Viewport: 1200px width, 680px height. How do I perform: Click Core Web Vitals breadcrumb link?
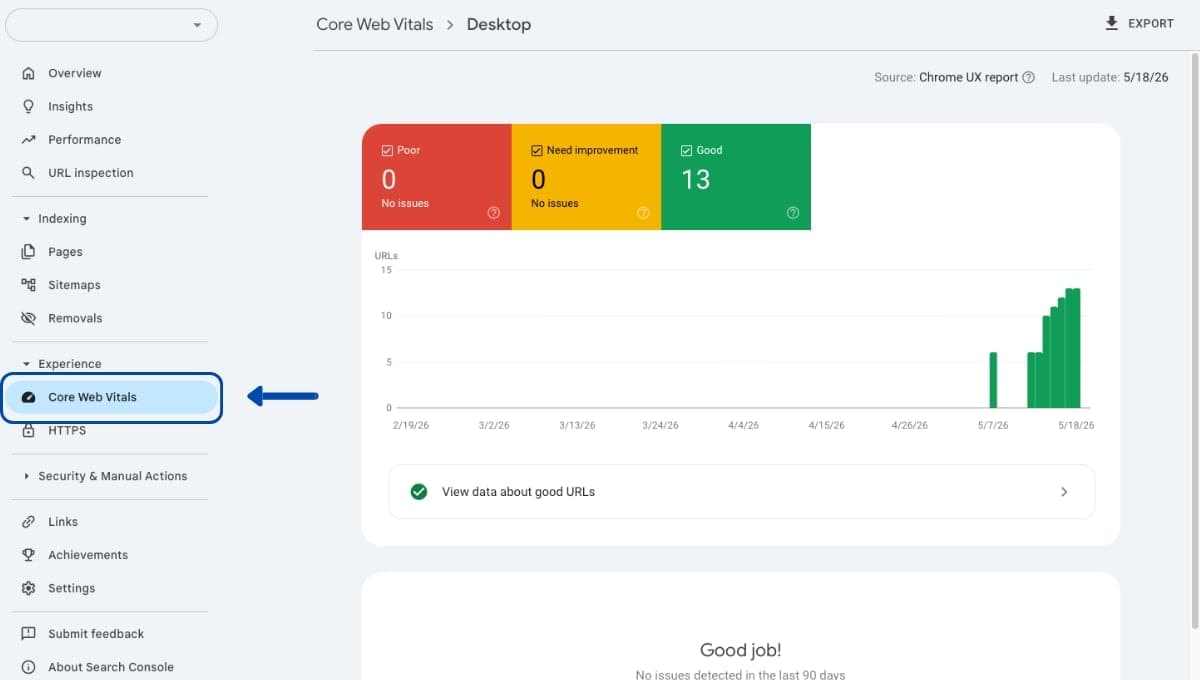[375, 24]
